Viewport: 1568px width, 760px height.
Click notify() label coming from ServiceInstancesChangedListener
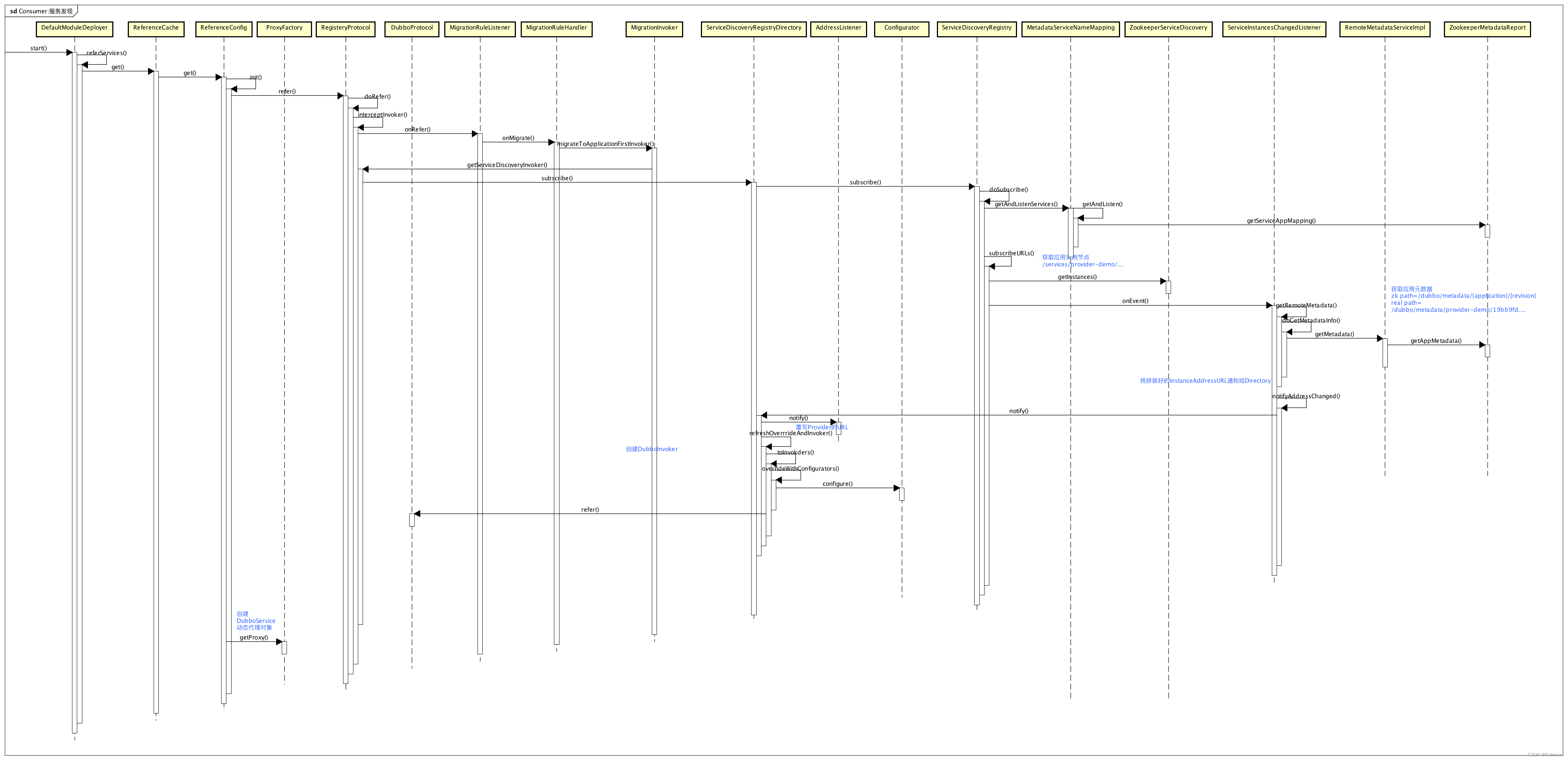[1018, 410]
